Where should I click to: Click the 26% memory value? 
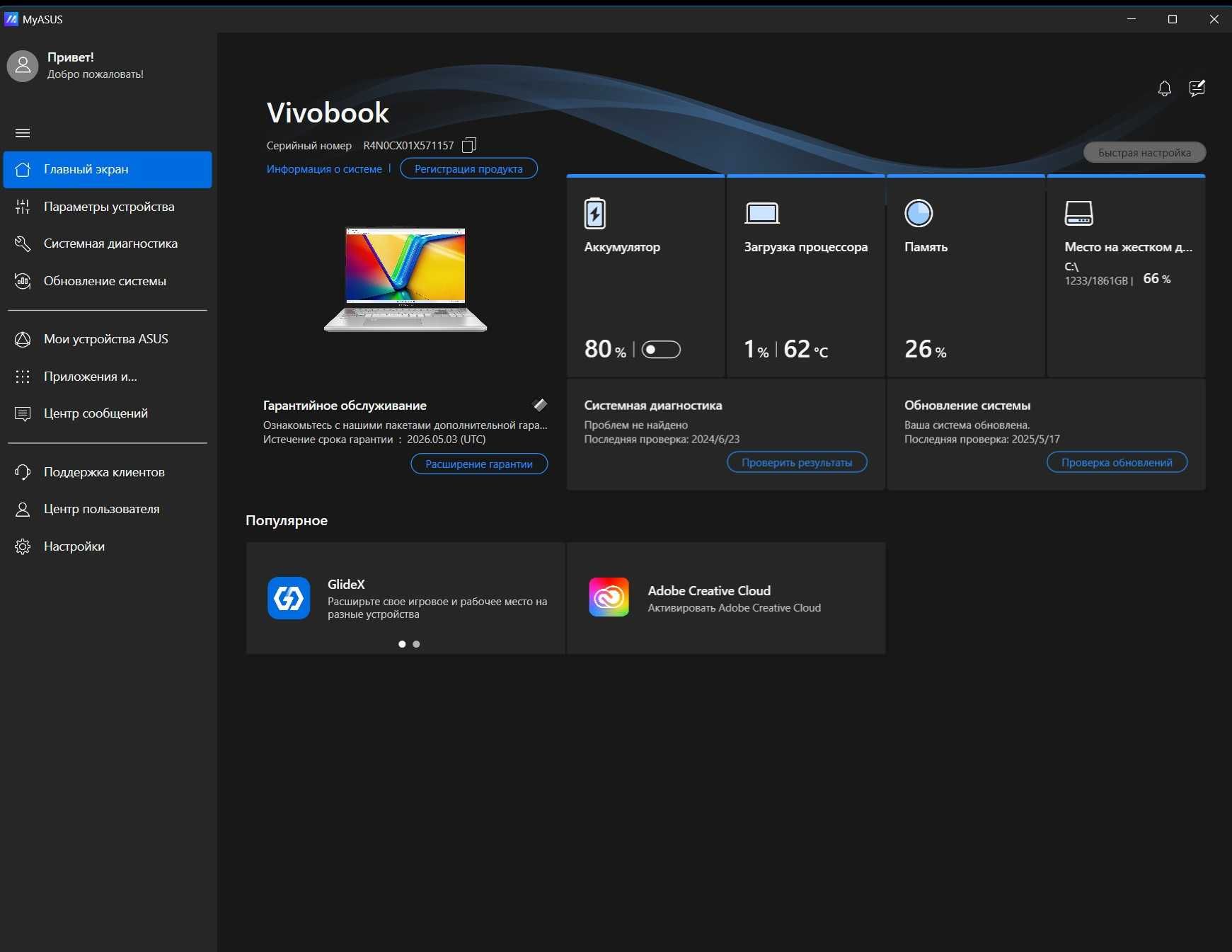926,349
